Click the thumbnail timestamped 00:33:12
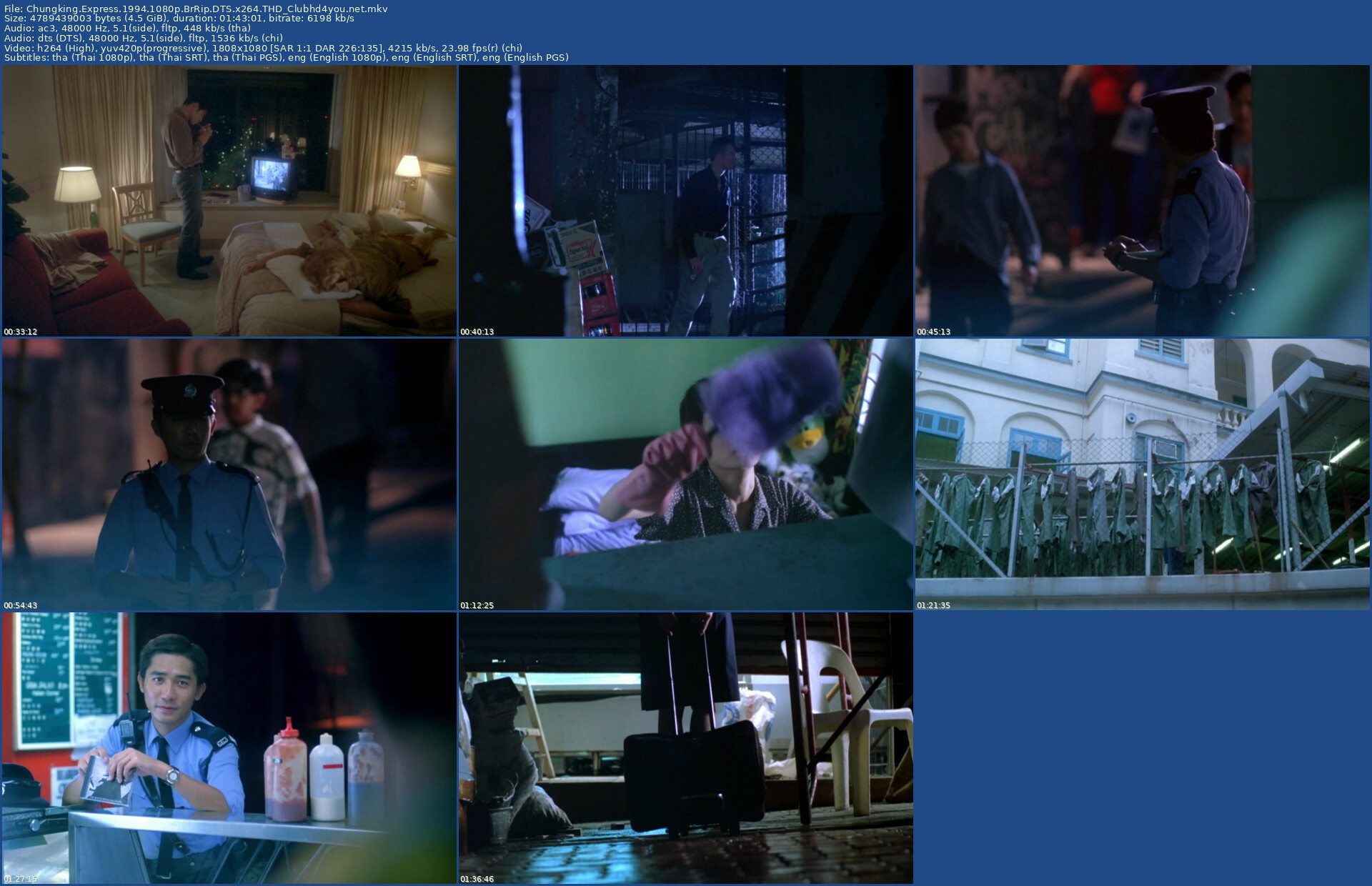The height and width of the screenshot is (886, 1372). pos(229,201)
